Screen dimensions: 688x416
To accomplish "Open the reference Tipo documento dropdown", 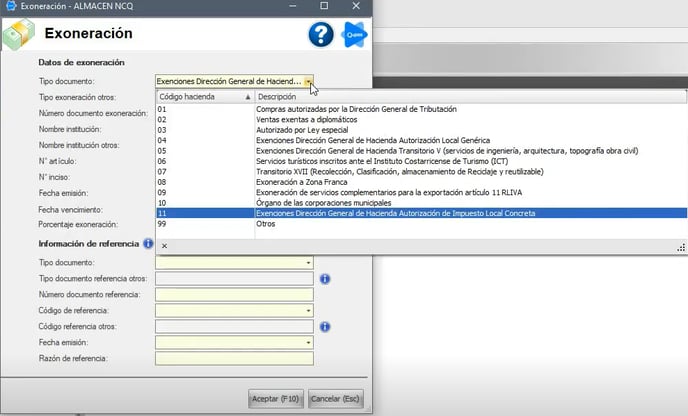I will click(308, 262).
